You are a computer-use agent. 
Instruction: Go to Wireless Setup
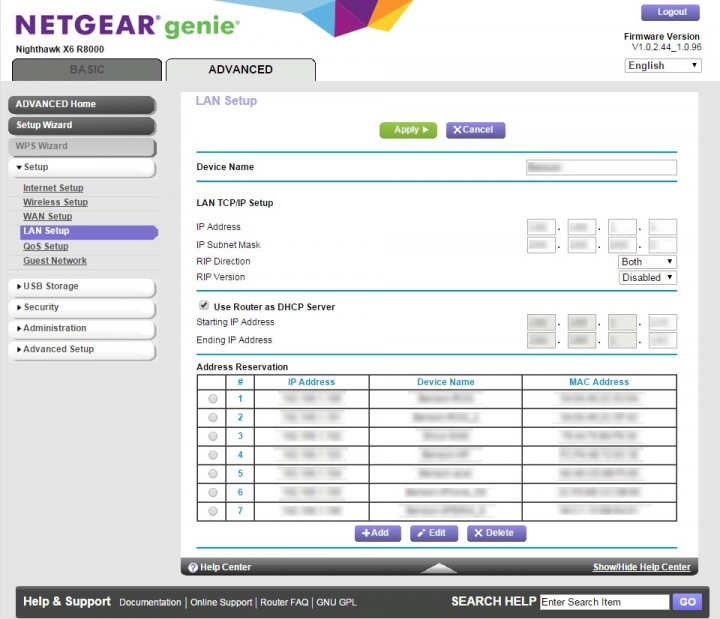[x=56, y=202]
